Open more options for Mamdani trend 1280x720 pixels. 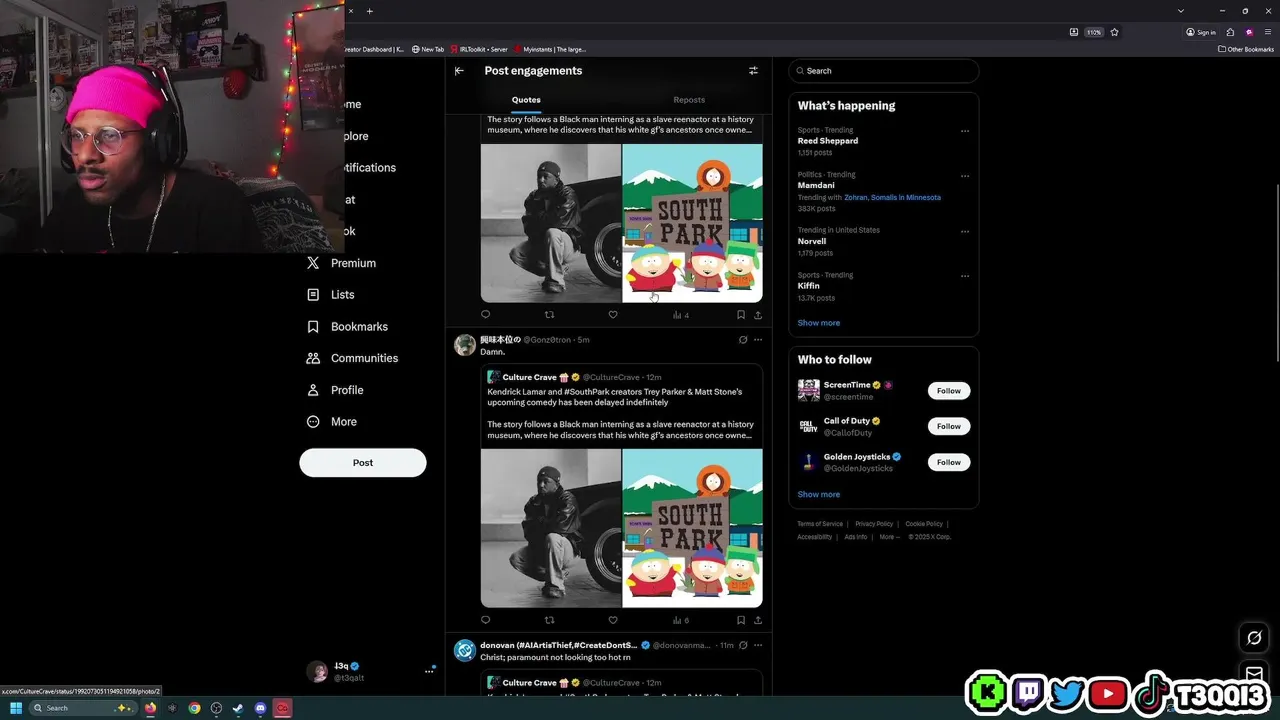click(x=965, y=176)
